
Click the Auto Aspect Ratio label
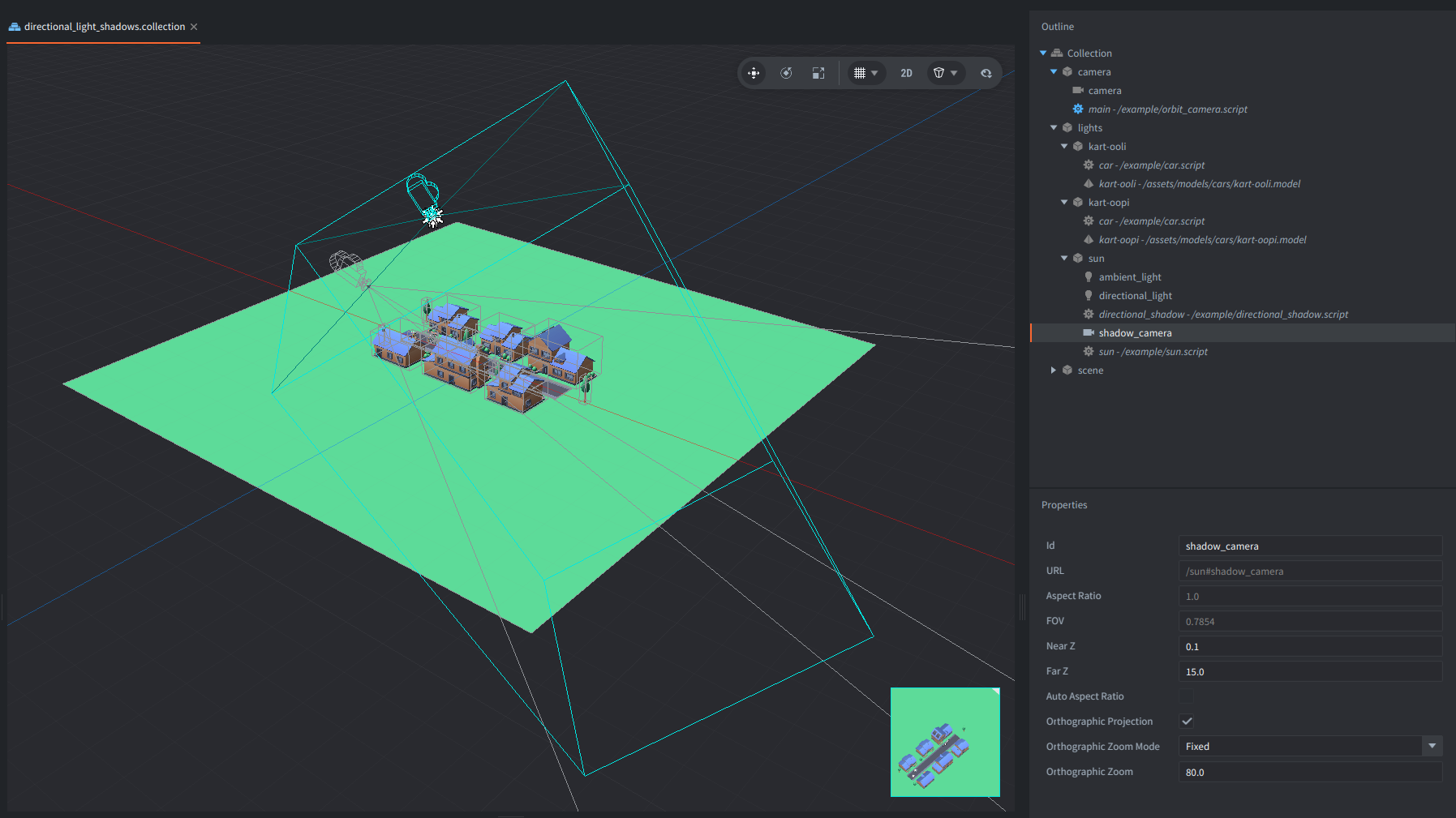click(x=1085, y=696)
